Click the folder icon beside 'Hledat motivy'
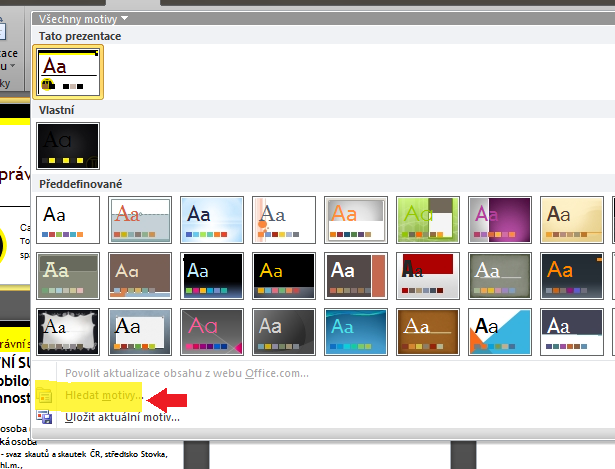 (x=46, y=397)
